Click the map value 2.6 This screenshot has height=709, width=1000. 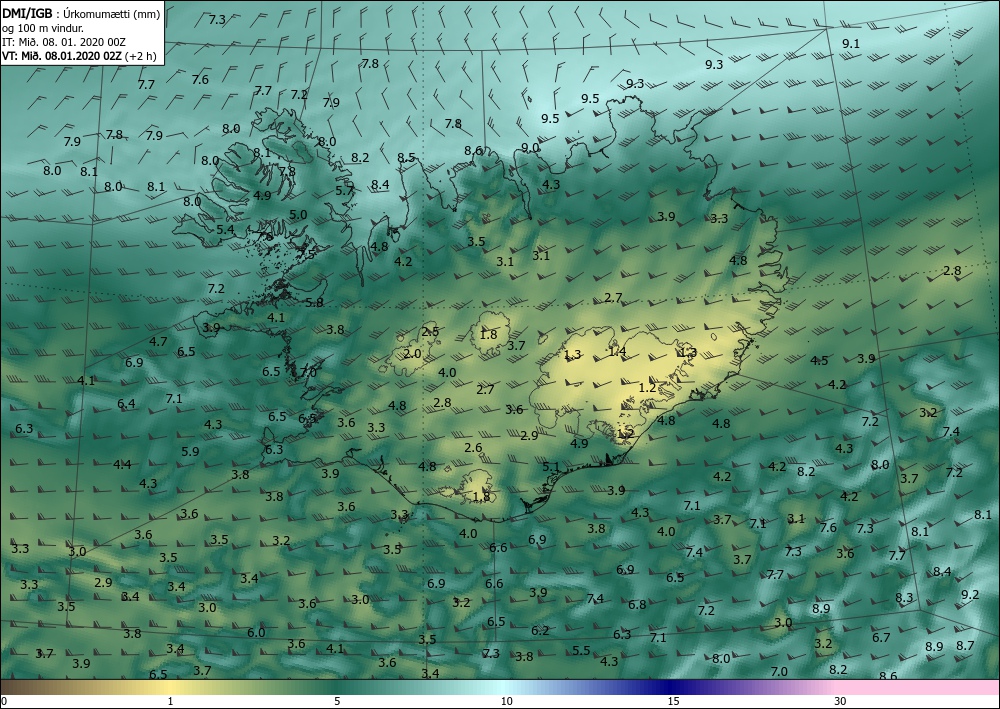[x=473, y=448]
